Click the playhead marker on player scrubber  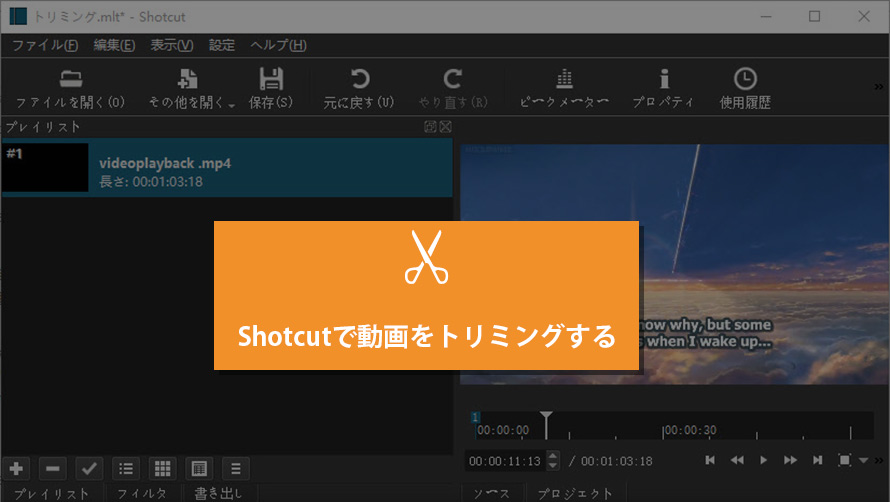pos(545,418)
